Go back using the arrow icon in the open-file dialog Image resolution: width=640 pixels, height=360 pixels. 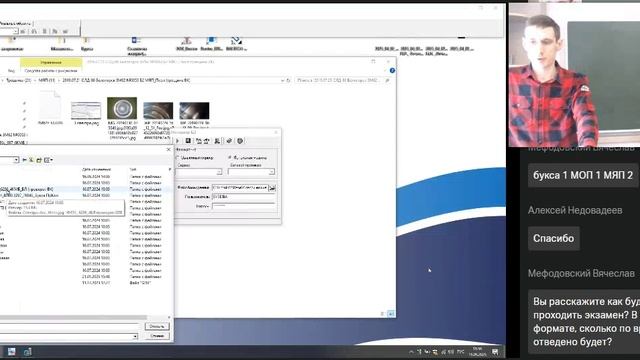coord(24,160)
